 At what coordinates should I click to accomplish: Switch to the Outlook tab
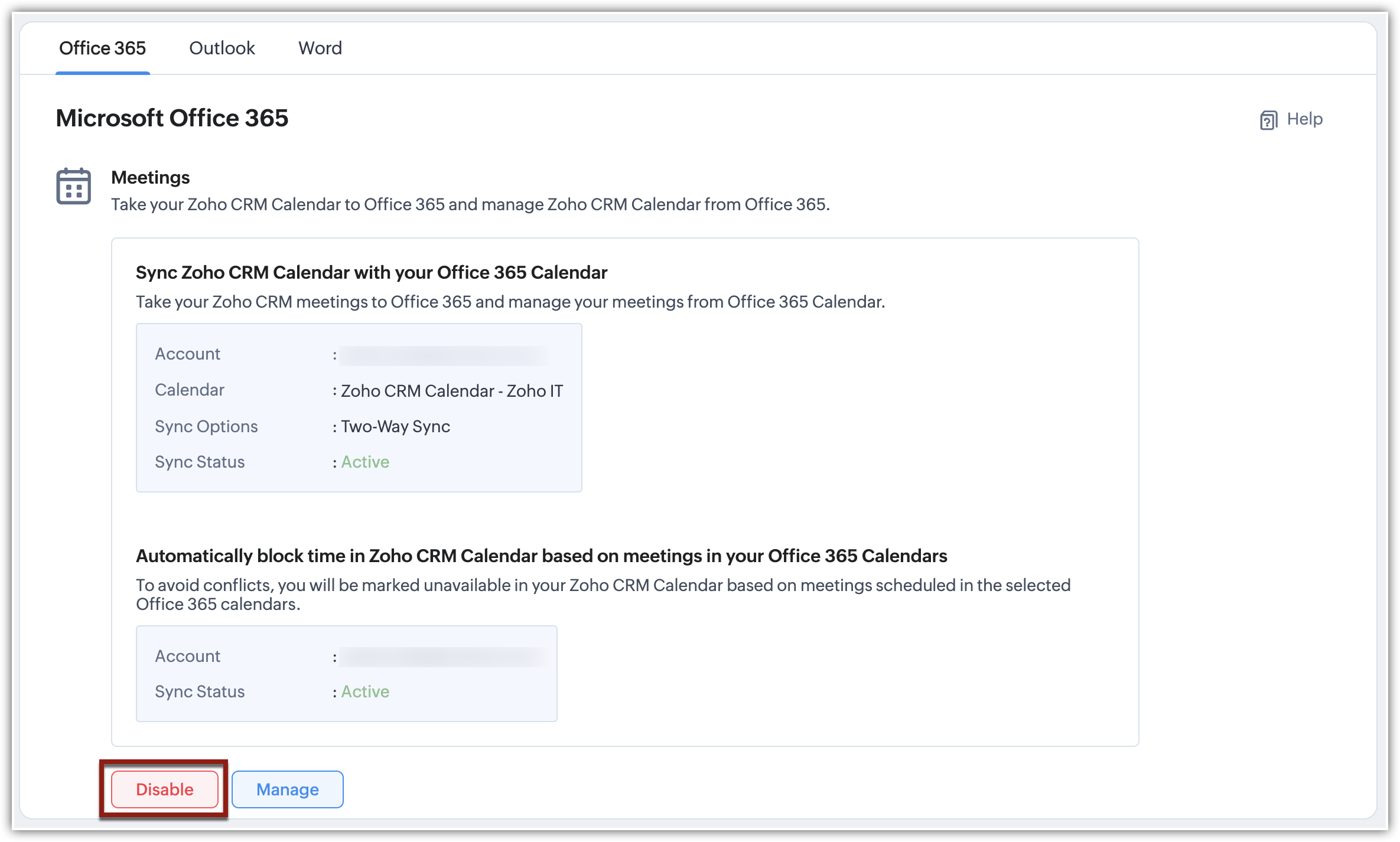[222, 48]
